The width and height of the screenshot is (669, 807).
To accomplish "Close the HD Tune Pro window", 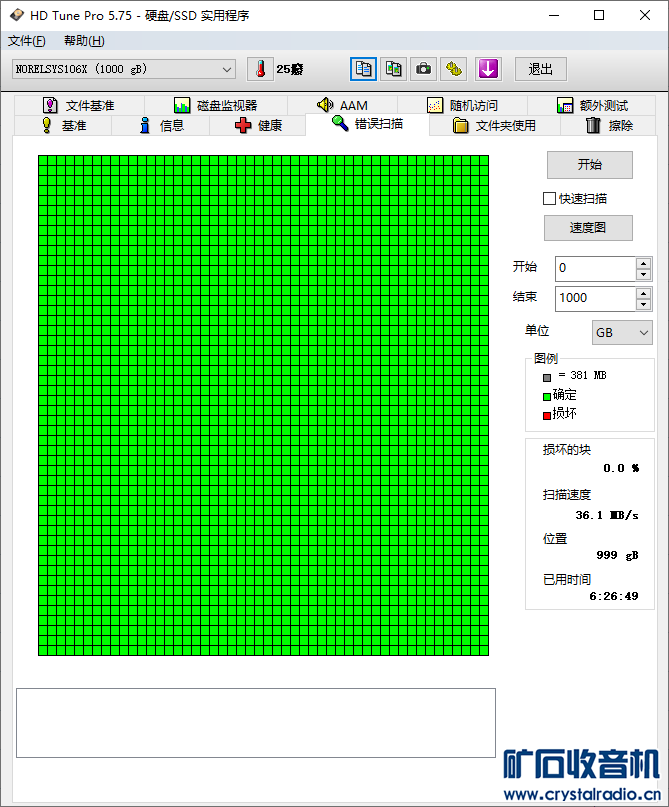I will tap(645, 15).
